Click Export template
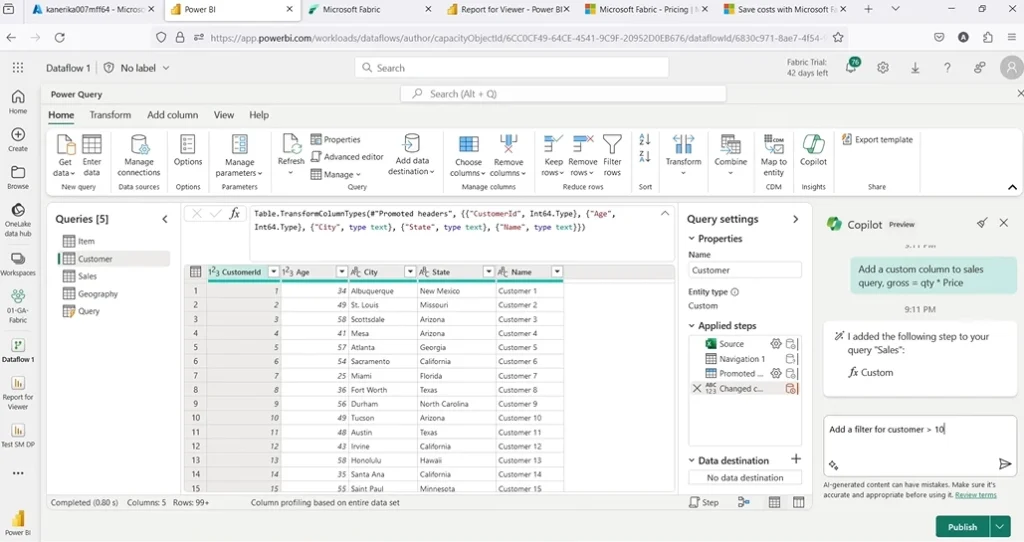 pos(877,139)
